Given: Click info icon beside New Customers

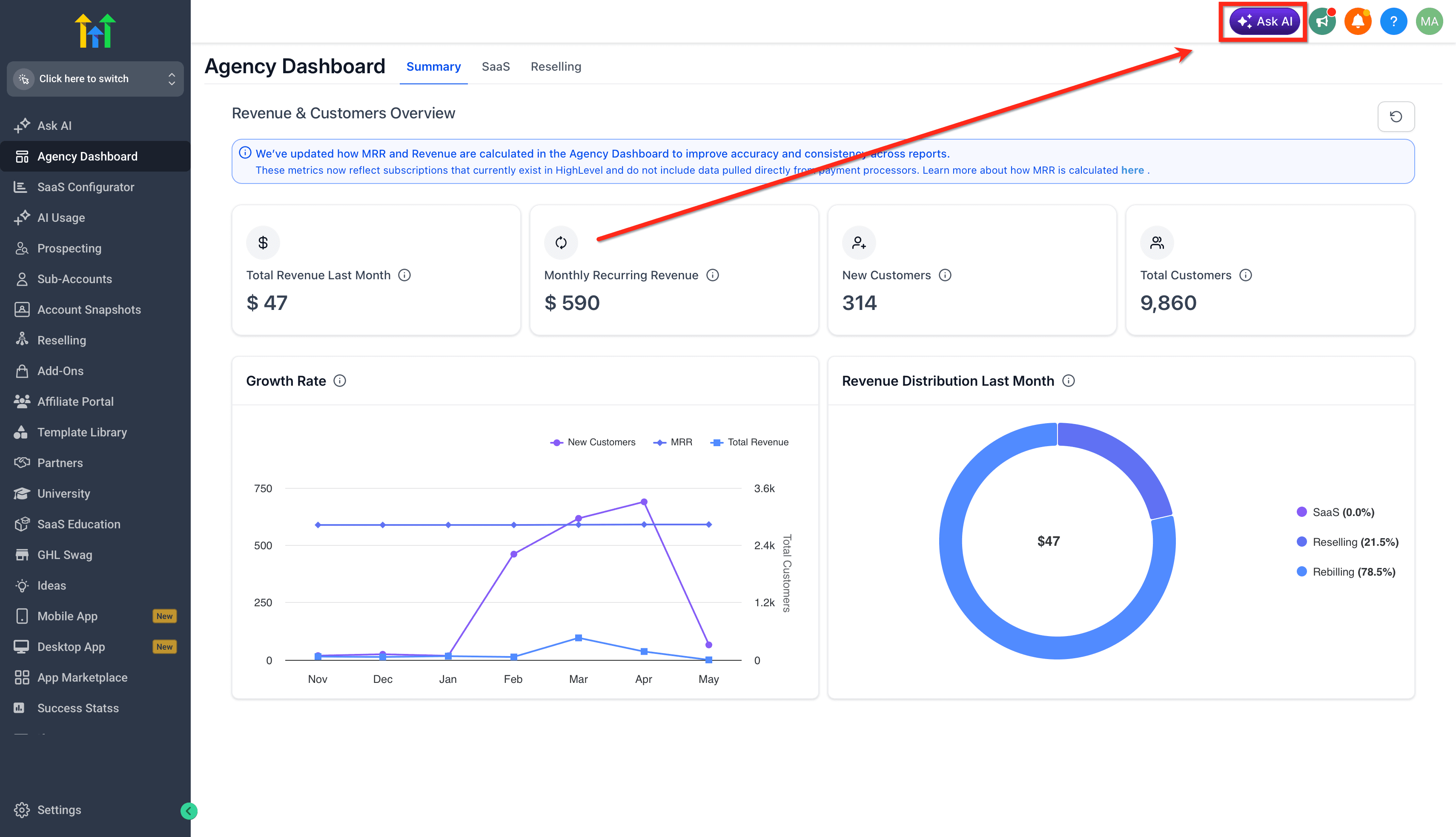Looking at the screenshot, I should 945,275.
